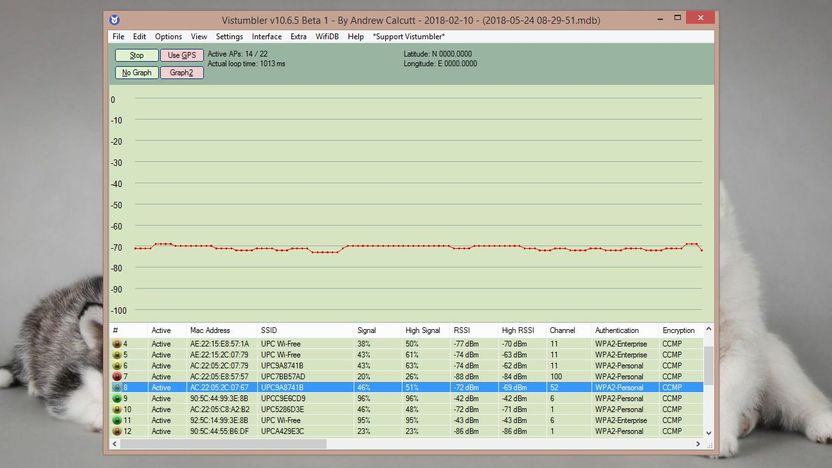The image size is (832, 468).
Task: Open the View menu
Action: point(198,37)
